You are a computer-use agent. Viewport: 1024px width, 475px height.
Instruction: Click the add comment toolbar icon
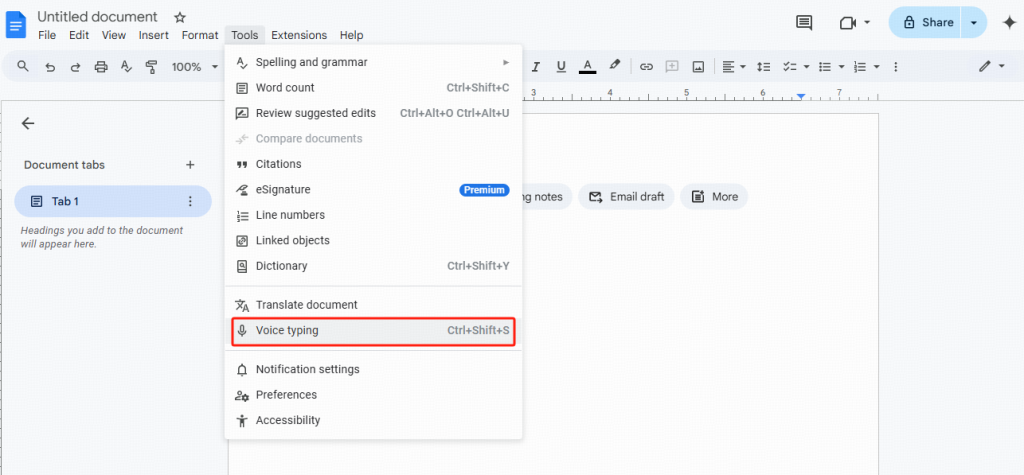tap(672, 67)
